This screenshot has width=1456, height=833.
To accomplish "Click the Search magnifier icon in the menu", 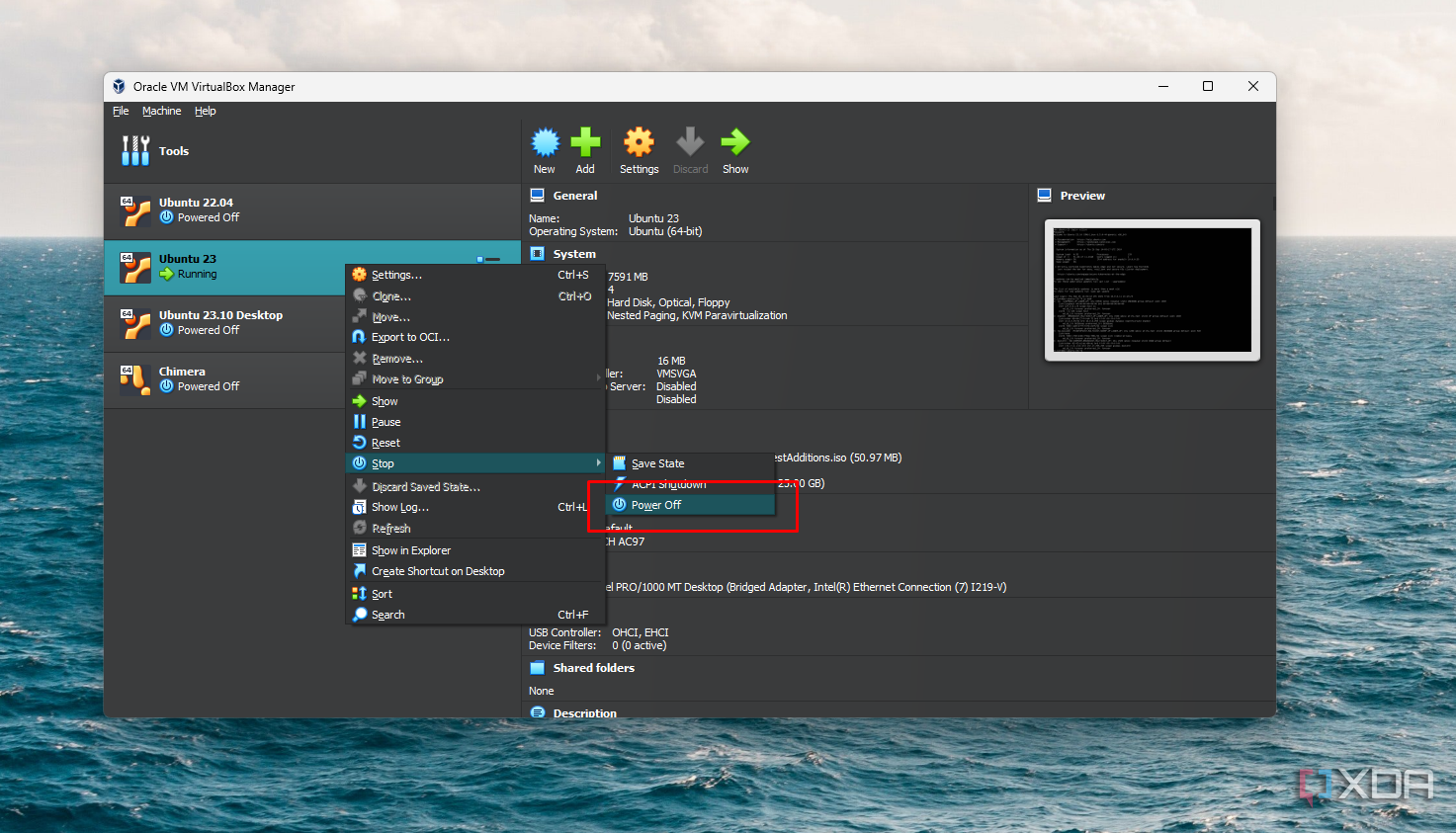I will (359, 614).
